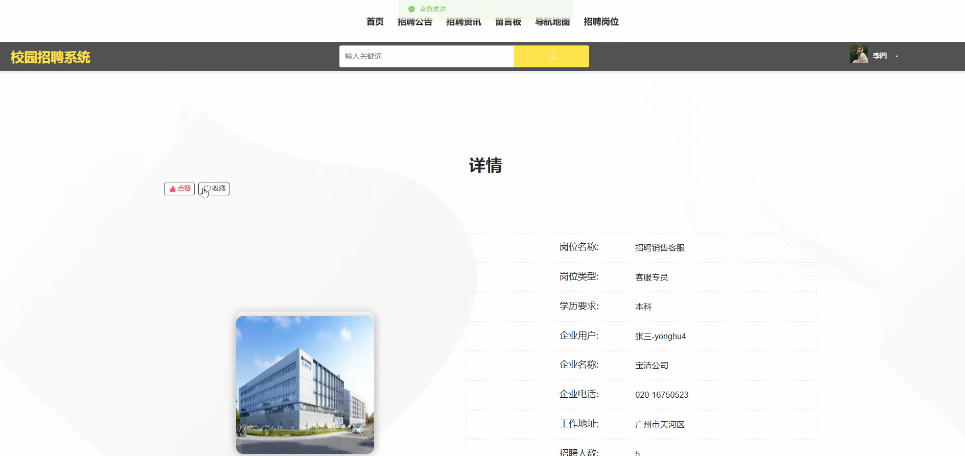This screenshot has width=965, height=456.
Task: Click the 企业电话 field label
Action: point(579,394)
